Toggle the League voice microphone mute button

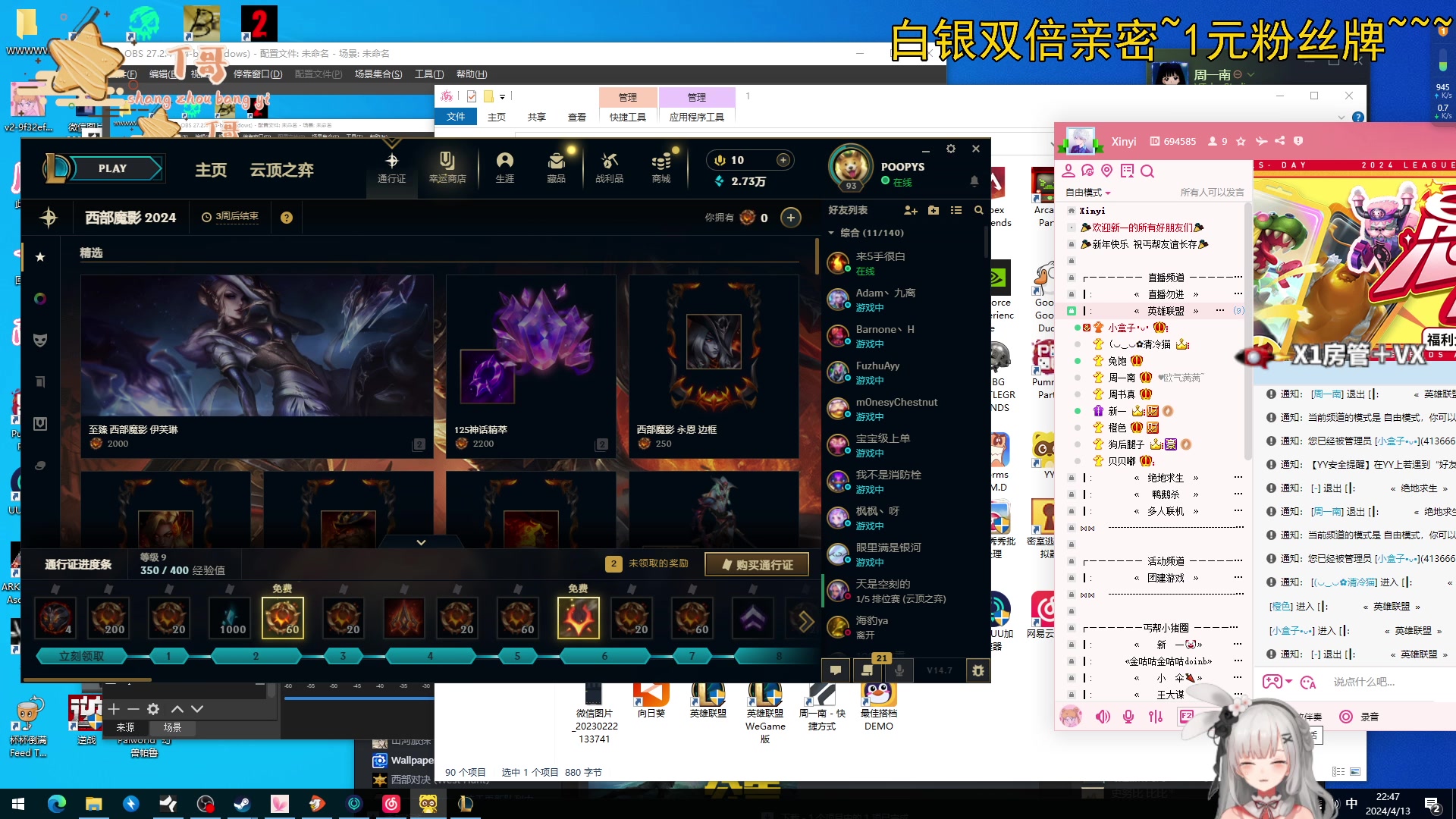[899, 670]
